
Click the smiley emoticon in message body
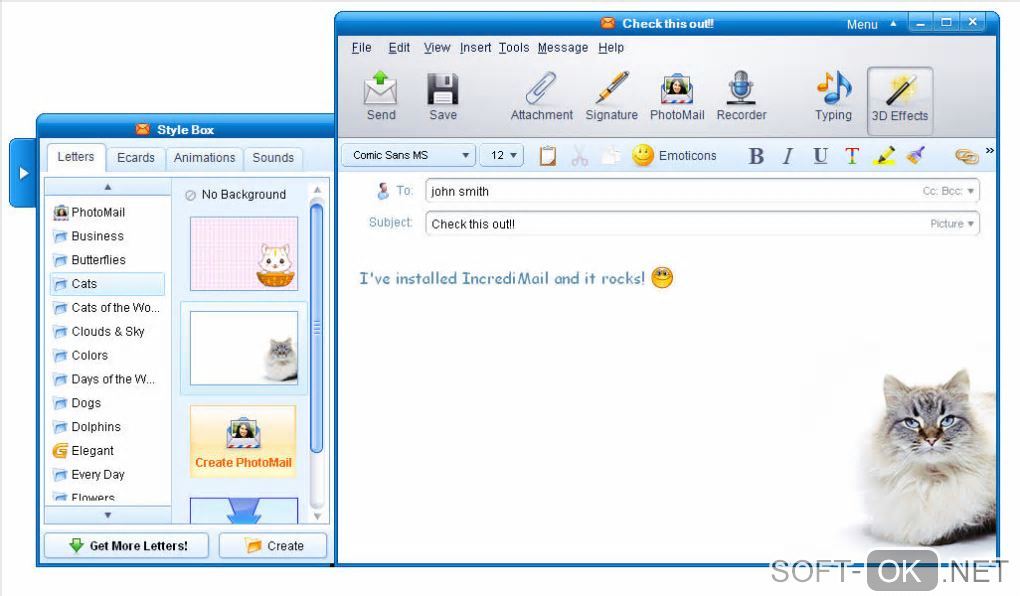(x=662, y=278)
